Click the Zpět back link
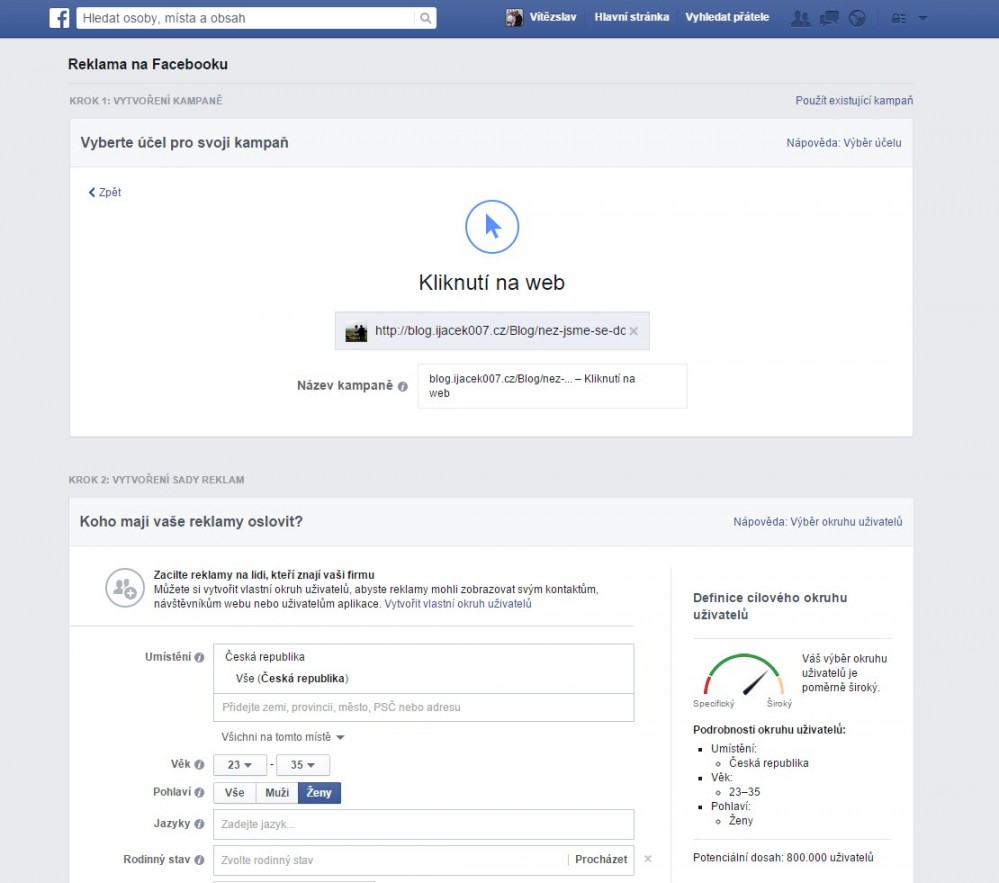The image size is (999, 883). [x=105, y=192]
